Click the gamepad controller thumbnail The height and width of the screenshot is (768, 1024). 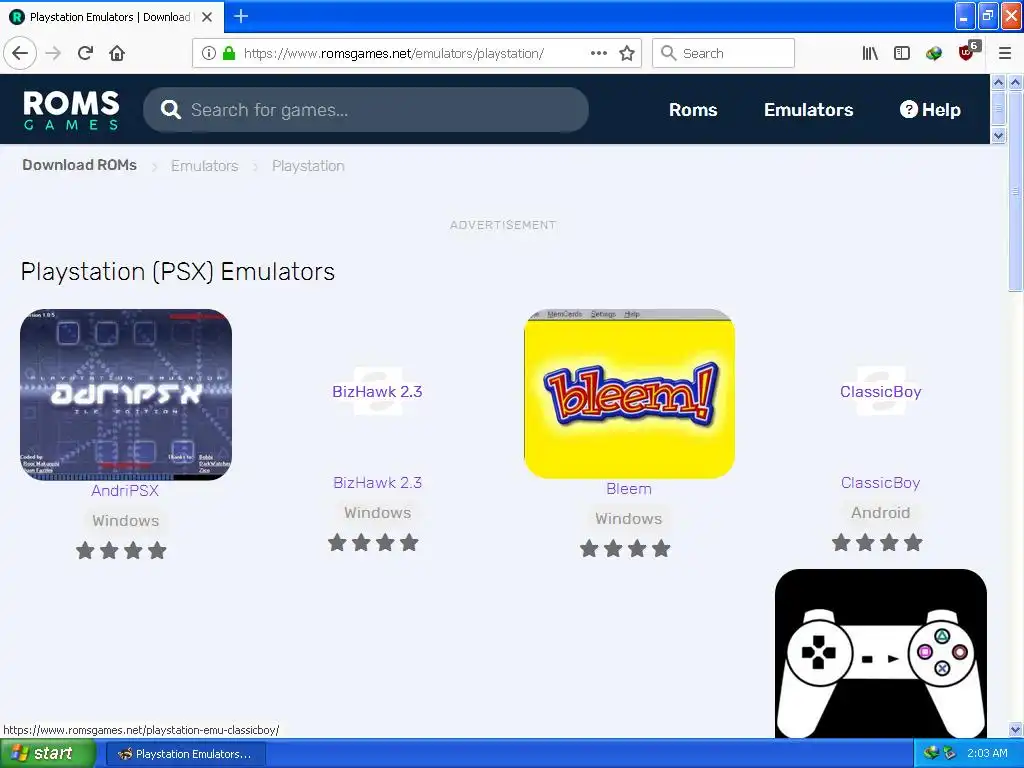point(881,654)
